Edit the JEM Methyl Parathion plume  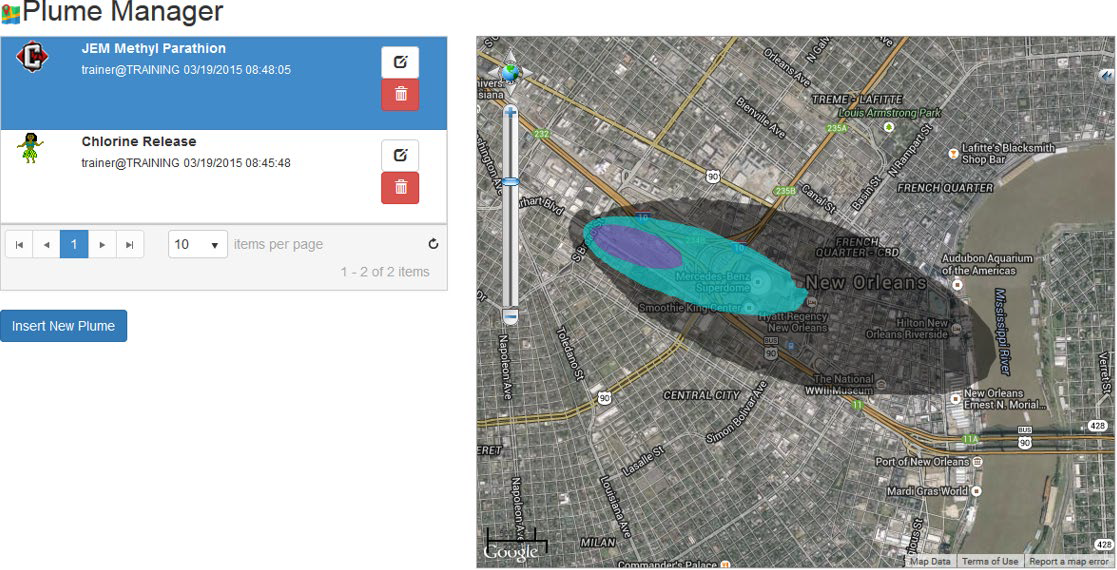click(x=400, y=63)
